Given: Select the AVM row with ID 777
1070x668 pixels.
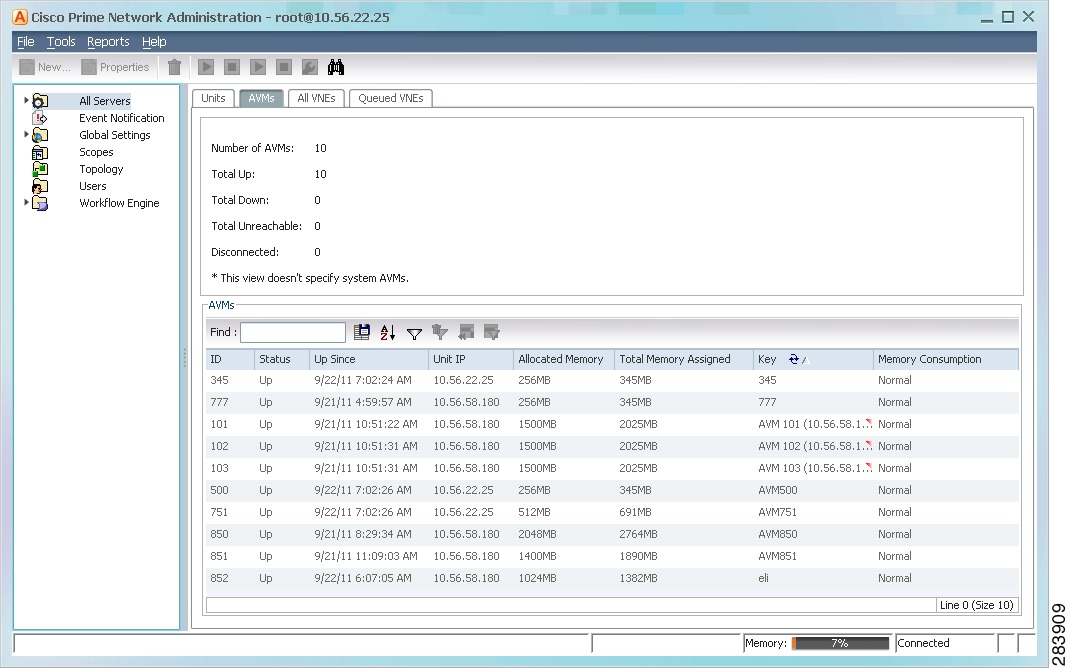Looking at the screenshot, I should coord(612,402).
